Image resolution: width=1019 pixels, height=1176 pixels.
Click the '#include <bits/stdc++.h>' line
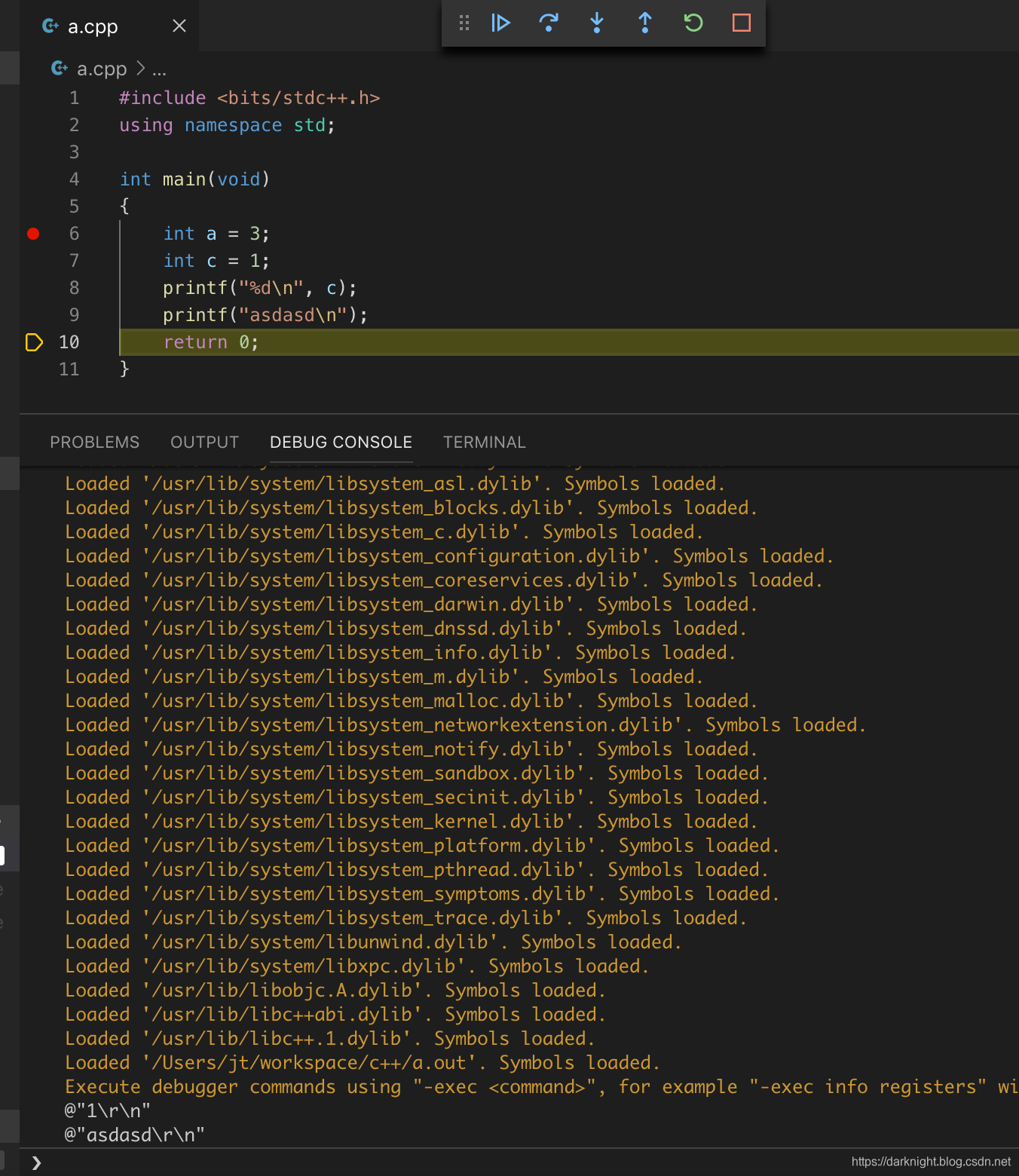(249, 98)
